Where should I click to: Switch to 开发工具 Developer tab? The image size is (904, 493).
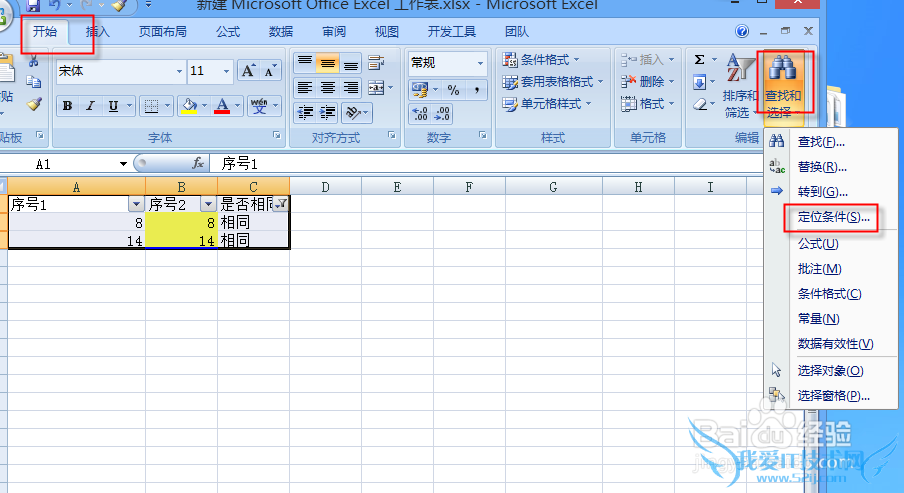click(451, 32)
